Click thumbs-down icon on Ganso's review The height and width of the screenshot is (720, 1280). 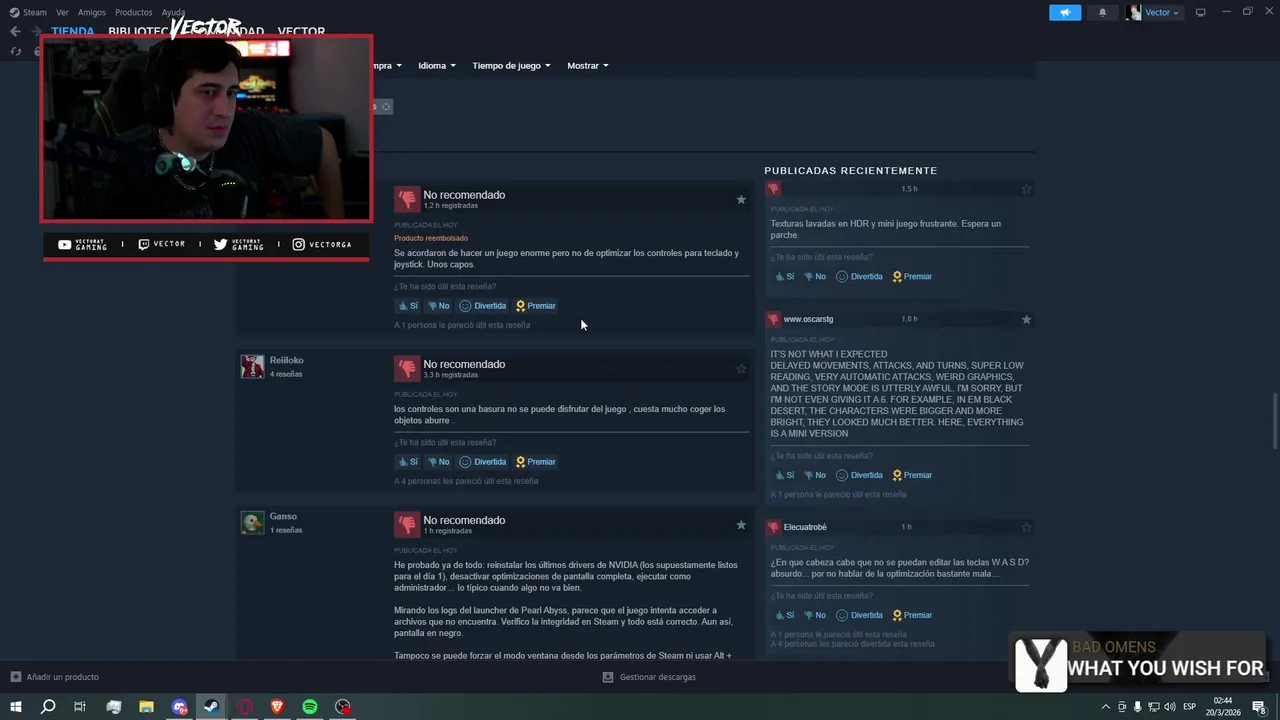coord(406,524)
